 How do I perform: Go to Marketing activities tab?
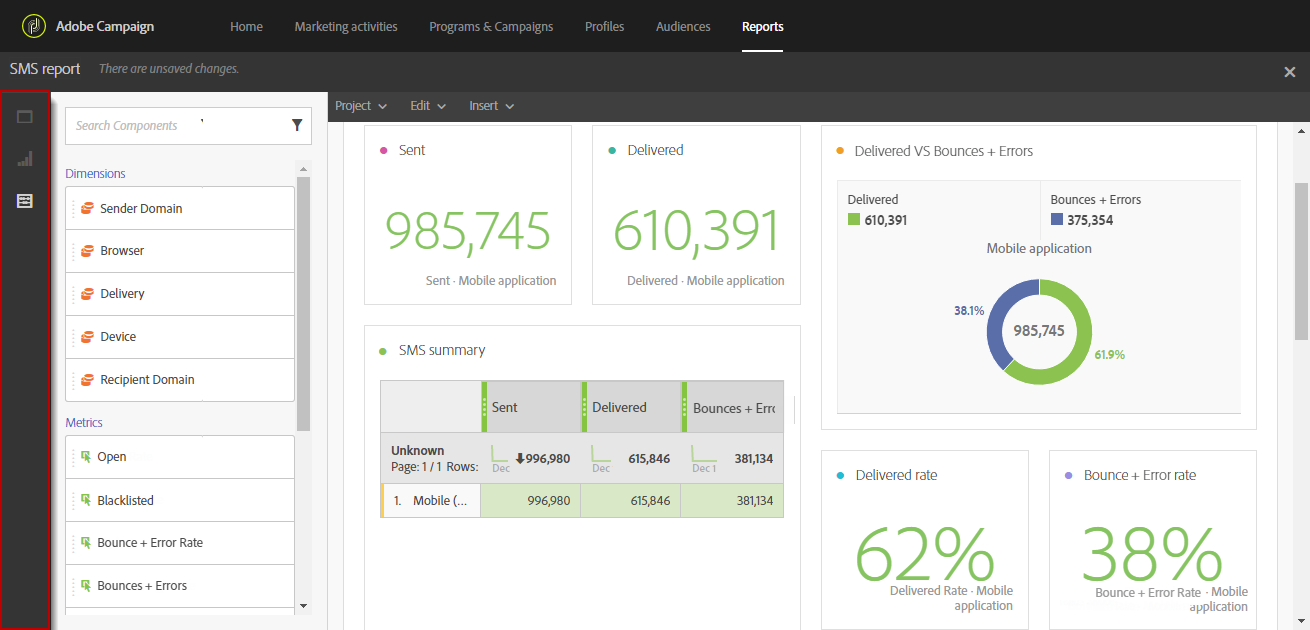click(346, 27)
